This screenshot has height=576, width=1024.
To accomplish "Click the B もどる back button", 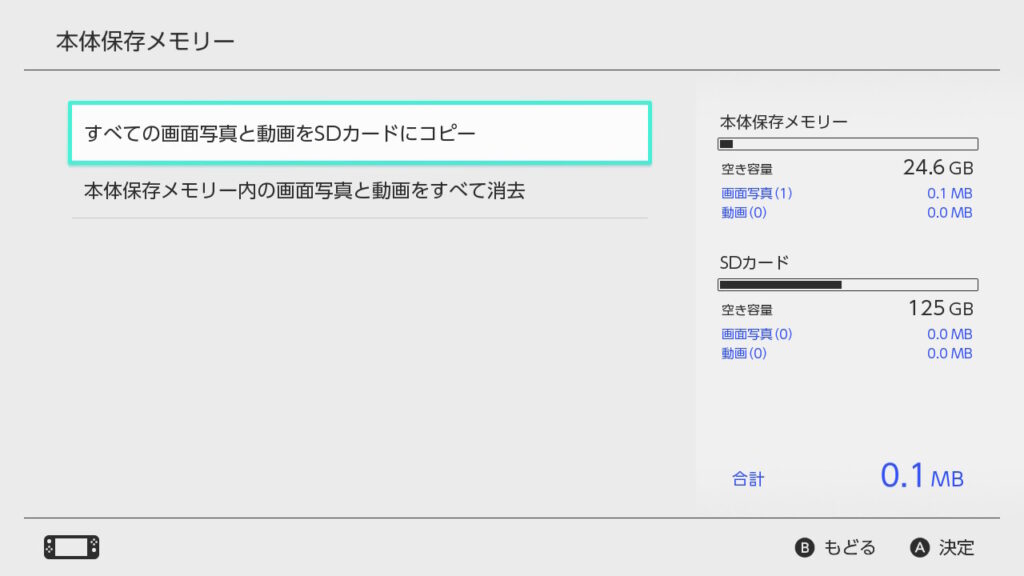I will click(835, 547).
